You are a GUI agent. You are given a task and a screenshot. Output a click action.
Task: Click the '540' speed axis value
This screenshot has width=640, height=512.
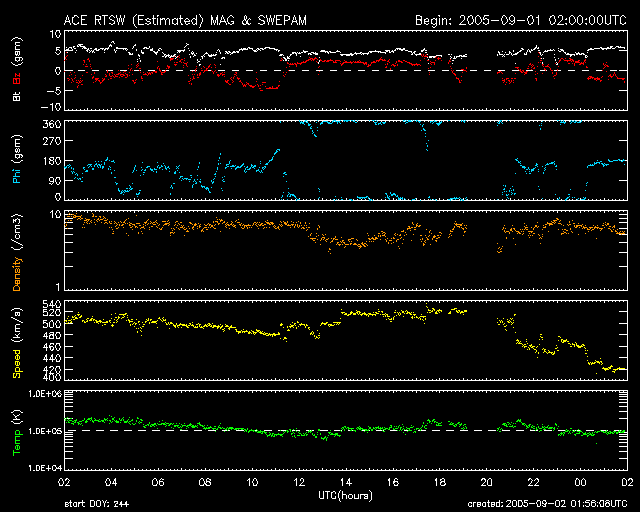52,304
